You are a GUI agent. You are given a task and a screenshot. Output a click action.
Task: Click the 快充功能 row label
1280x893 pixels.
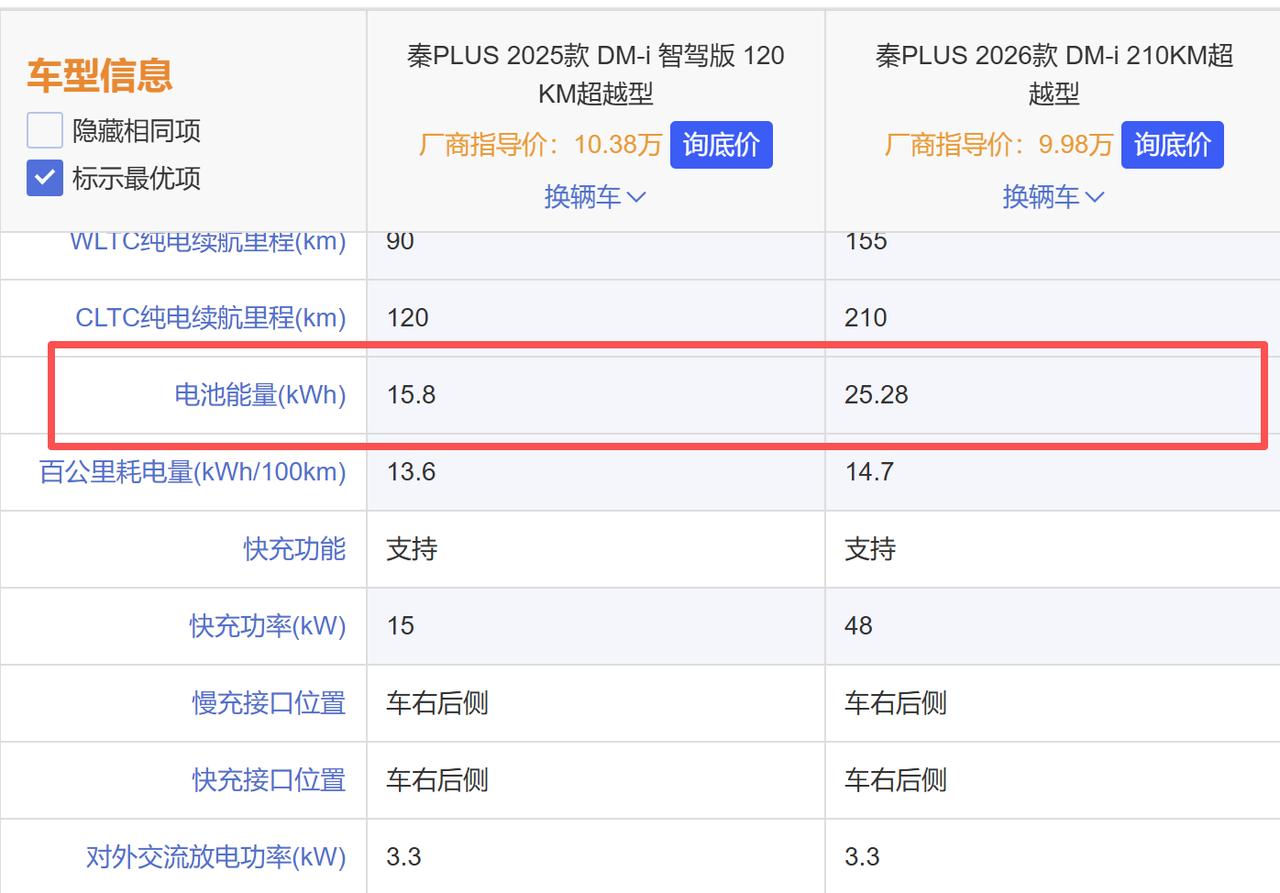(x=295, y=549)
